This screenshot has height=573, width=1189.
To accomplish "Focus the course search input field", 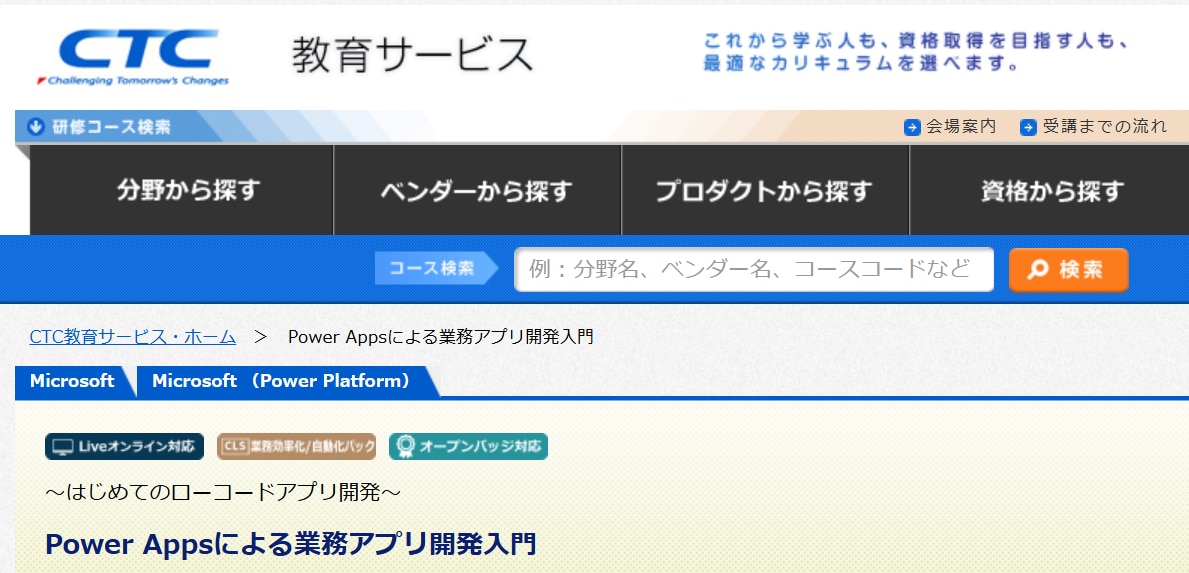I will tap(754, 269).
